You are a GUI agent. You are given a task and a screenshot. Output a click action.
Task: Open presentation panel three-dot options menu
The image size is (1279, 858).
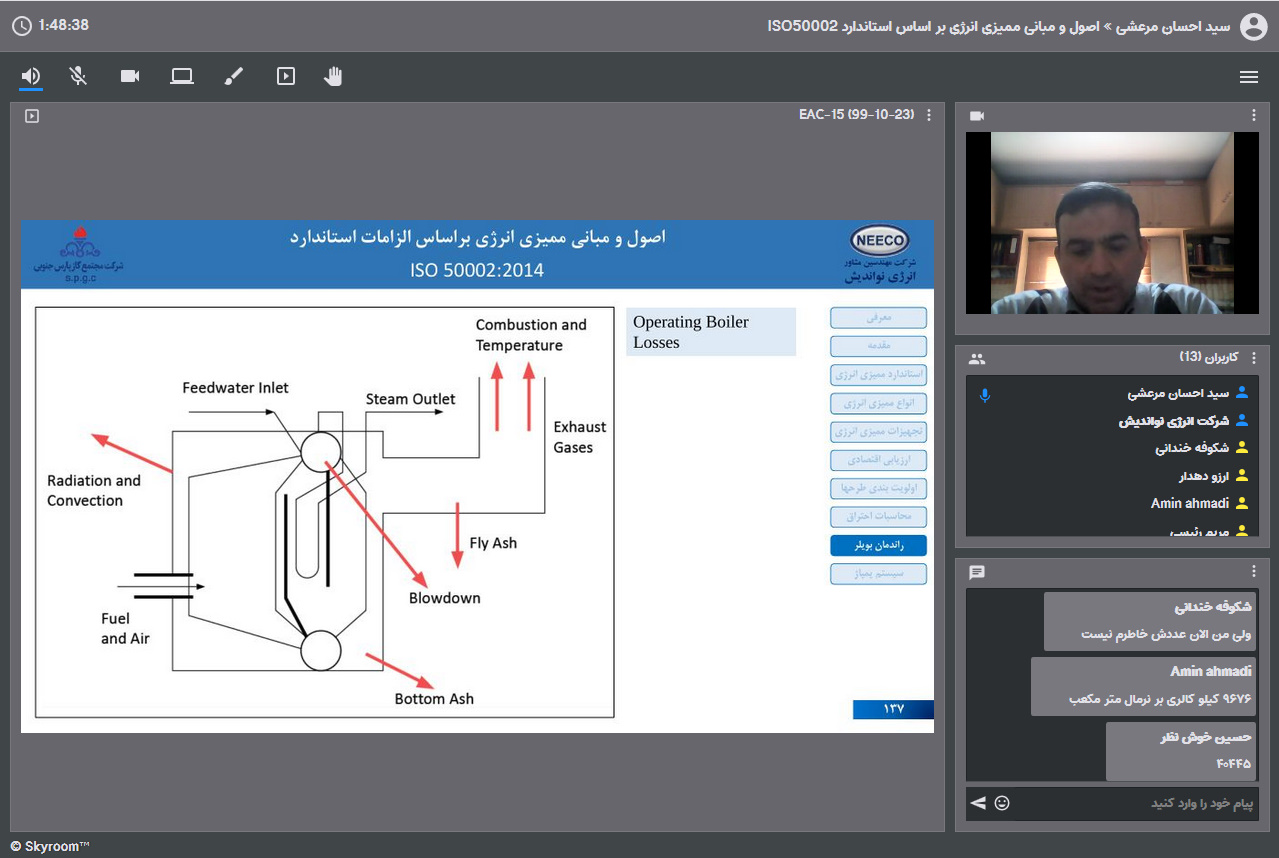929,115
